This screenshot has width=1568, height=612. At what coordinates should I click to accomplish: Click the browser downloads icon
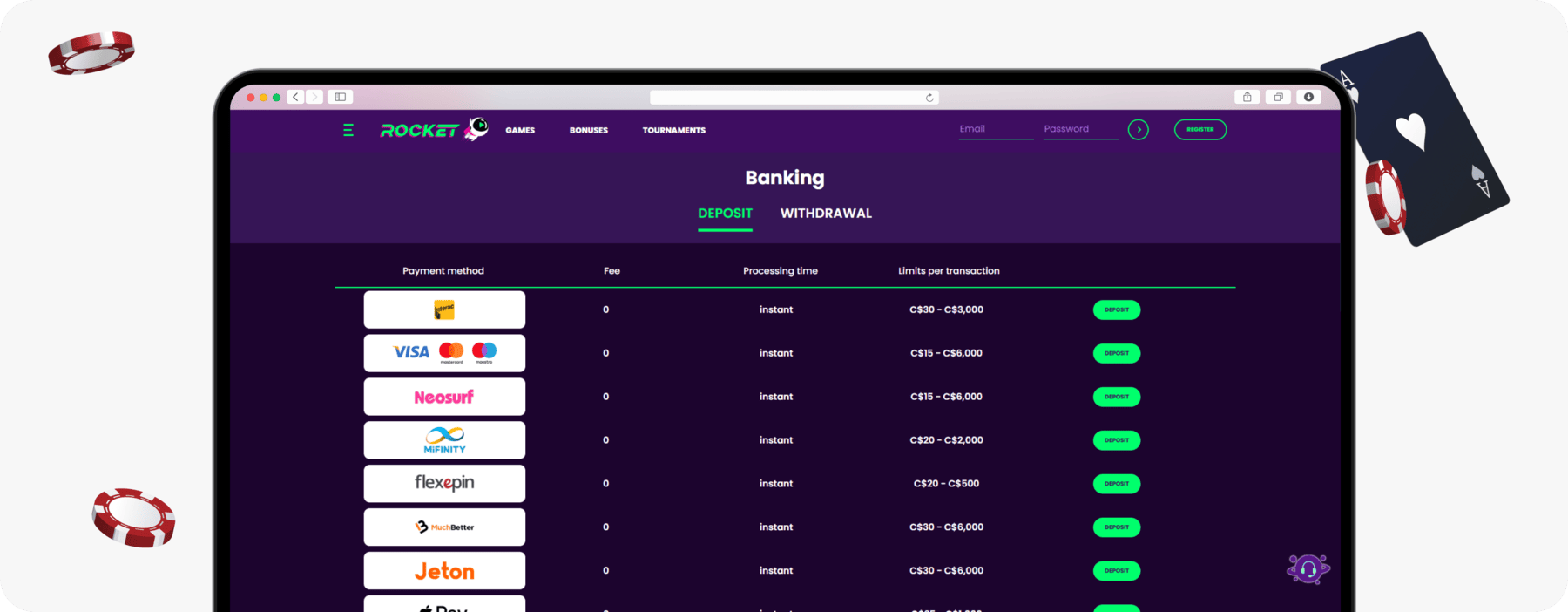pos(1308,97)
